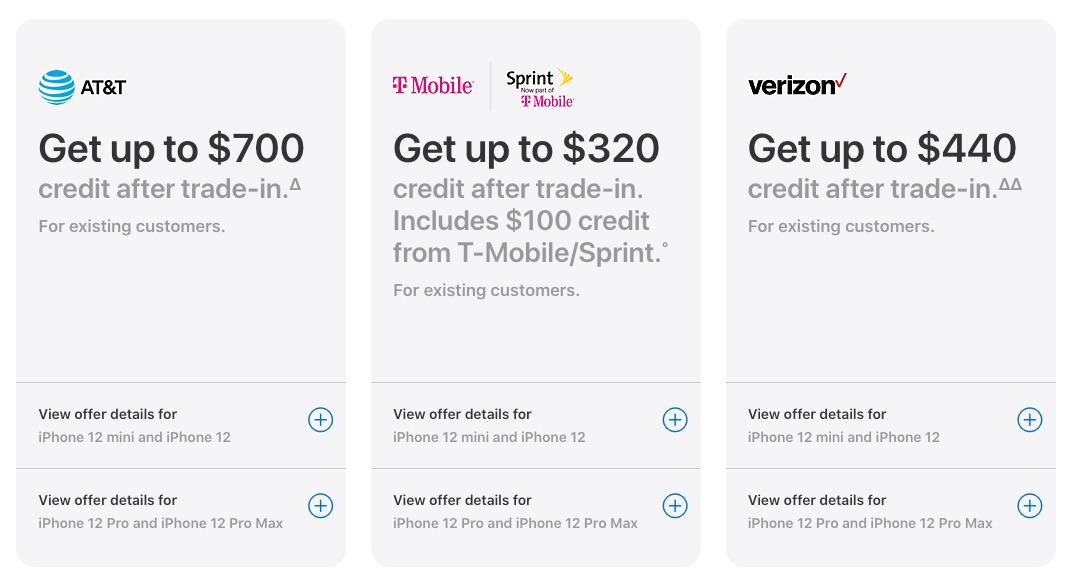Click the AT&T globe logo
The height and width of the screenshot is (586, 1074).
(x=57, y=87)
